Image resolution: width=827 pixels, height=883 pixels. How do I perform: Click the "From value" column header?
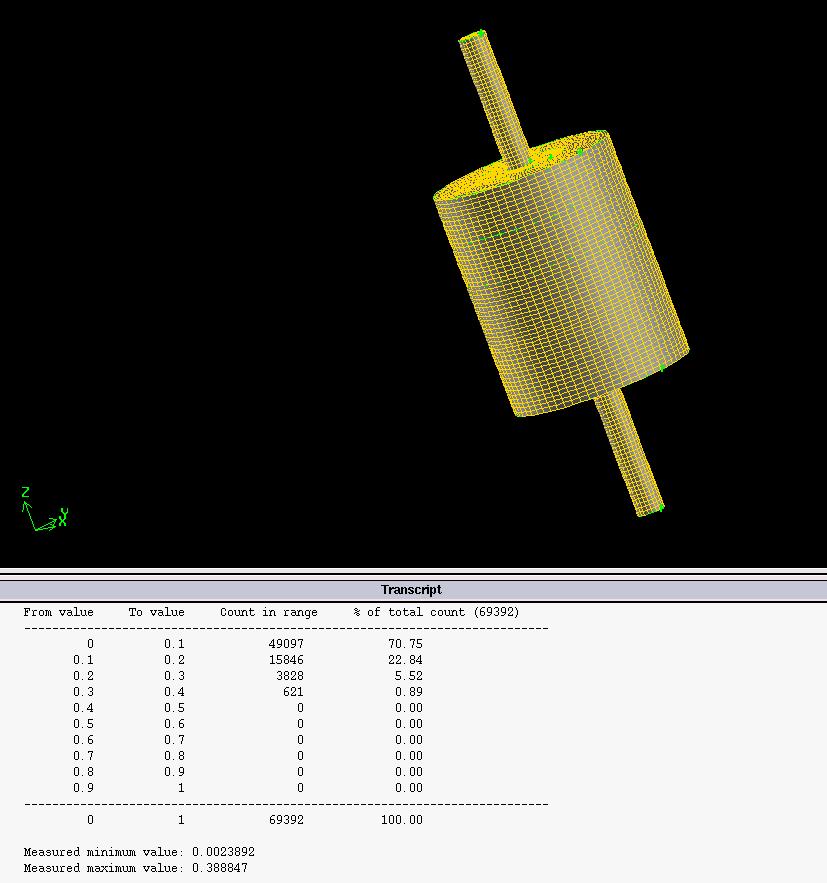pyautogui.click(x=58, y=612)
